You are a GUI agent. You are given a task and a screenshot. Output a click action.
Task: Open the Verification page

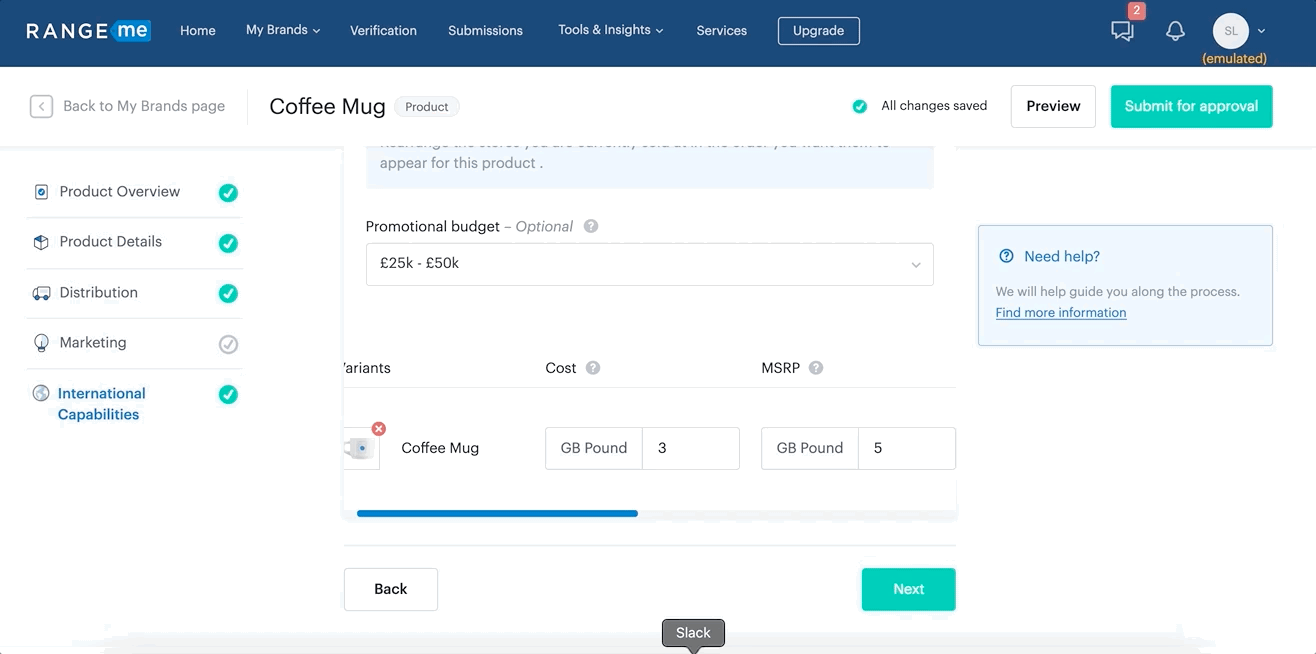click(383, 30)
